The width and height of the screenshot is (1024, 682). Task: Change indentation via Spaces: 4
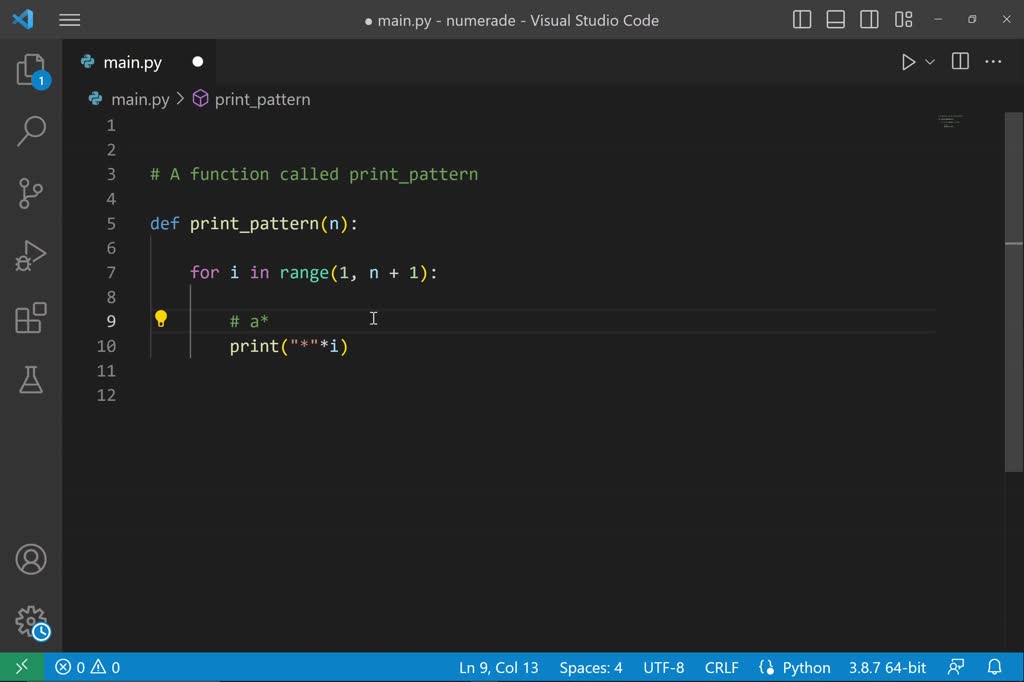(x=590, y=668)
